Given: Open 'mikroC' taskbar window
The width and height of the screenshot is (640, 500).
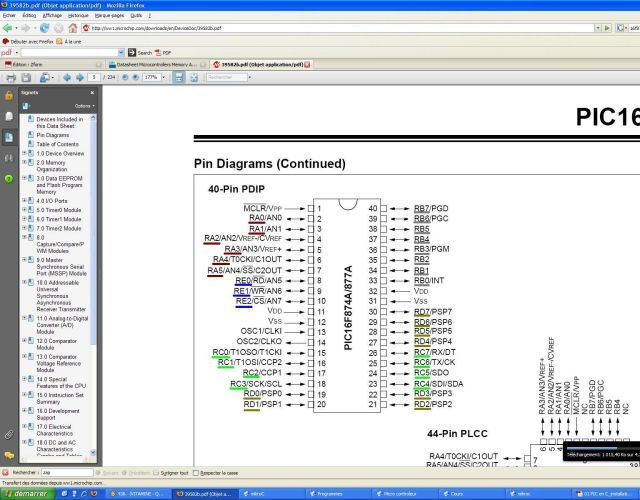Looking at the screenshot, I should pos(271,494).
